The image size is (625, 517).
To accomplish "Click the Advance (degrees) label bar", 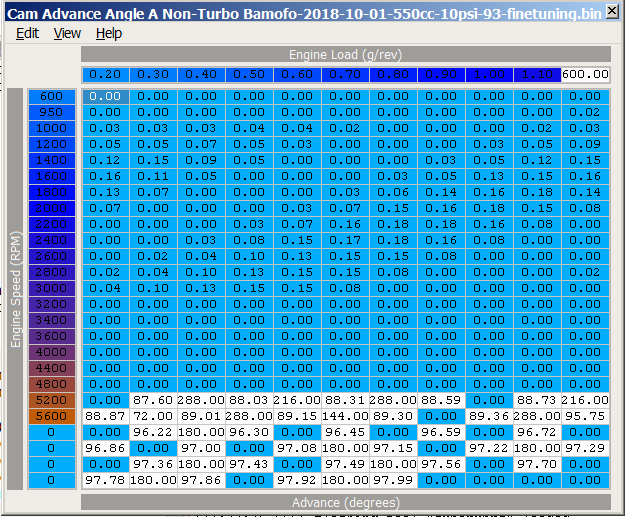I will (345, 500).
